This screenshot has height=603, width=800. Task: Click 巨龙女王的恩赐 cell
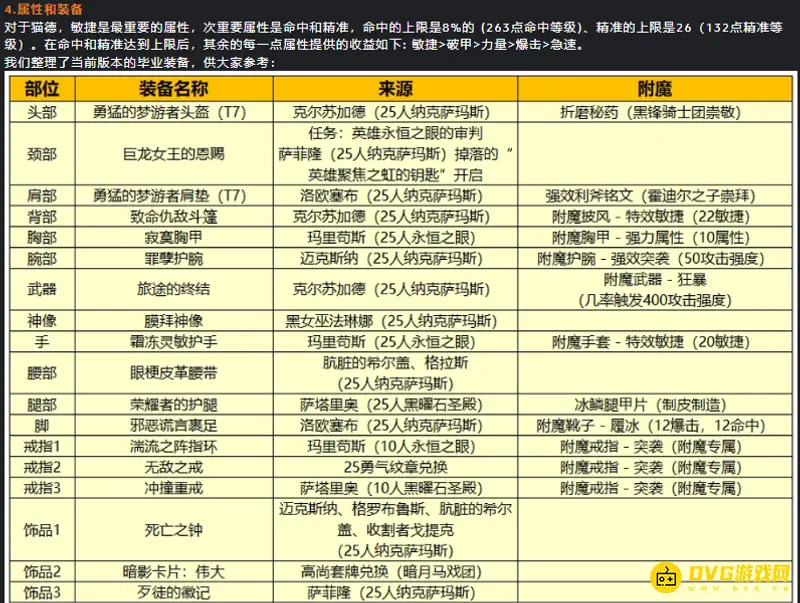[174, 154]
